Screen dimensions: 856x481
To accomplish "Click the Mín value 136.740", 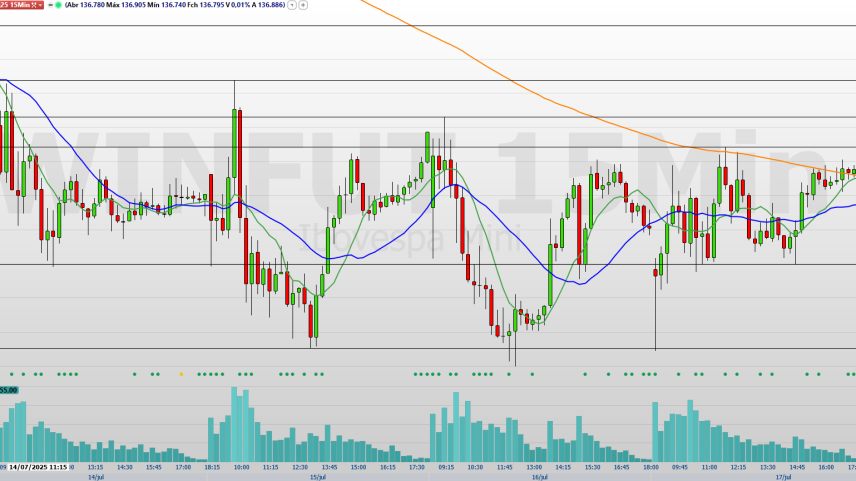I will coord(174,5).
